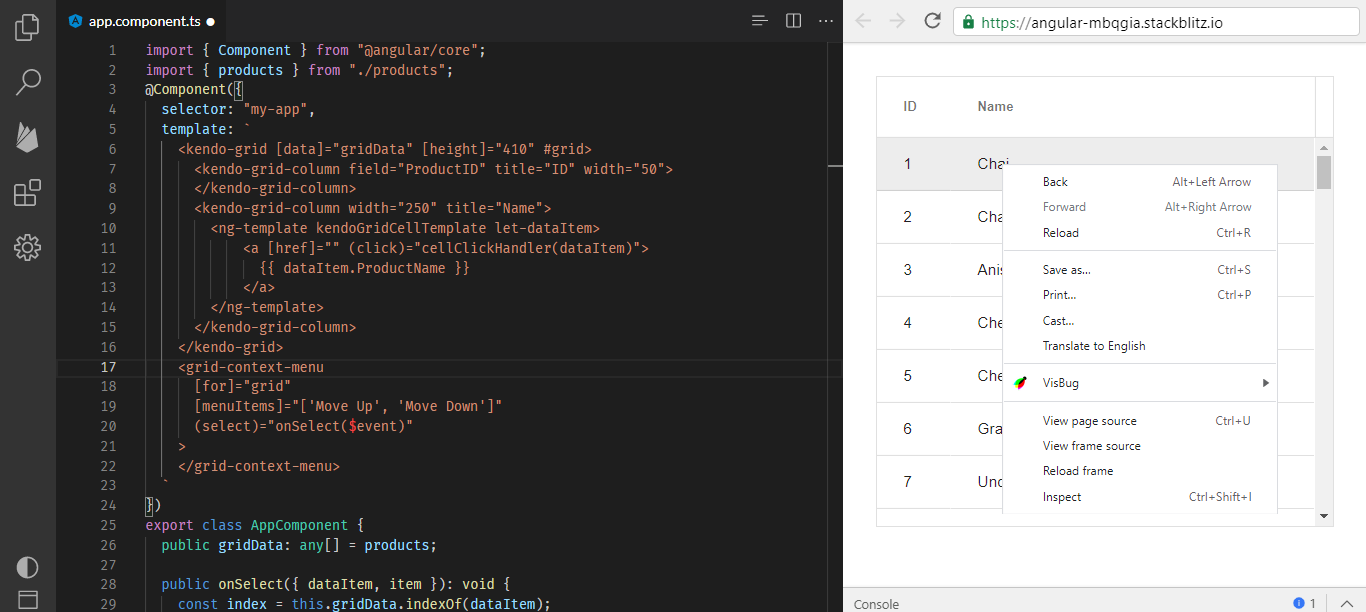
Task: Click the Name column header
Action: click(995, 107)
